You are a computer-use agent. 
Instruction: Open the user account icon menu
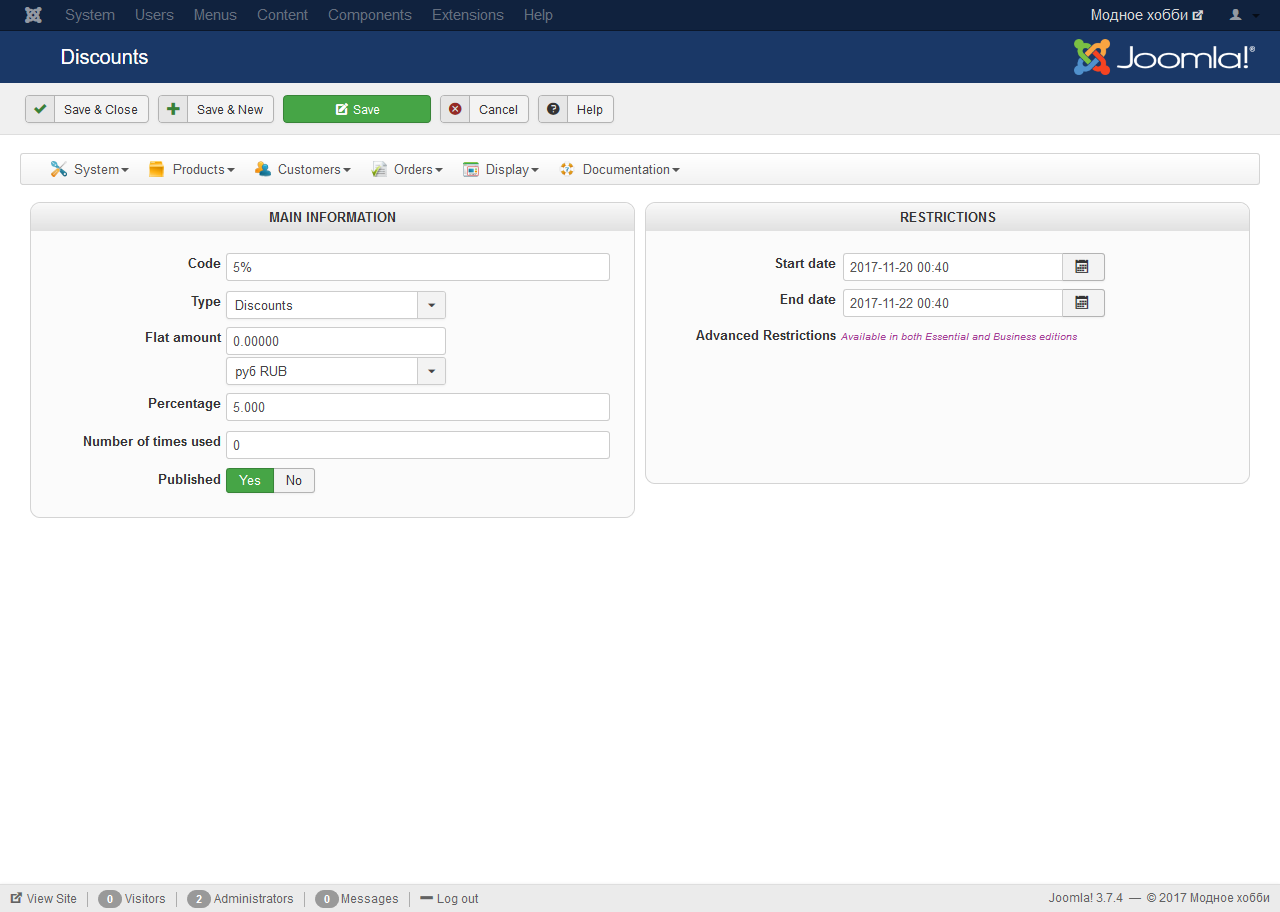click(1243, 15)
